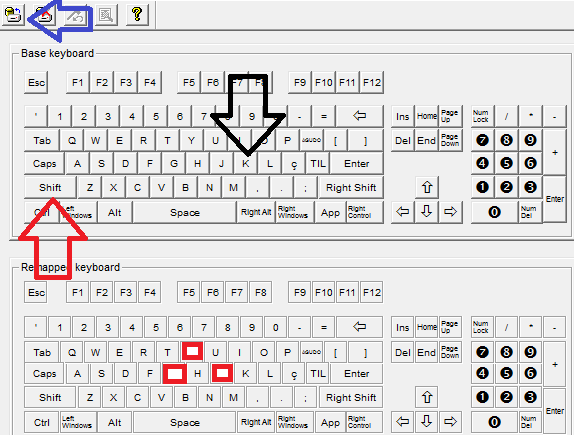Open help with the yellow question mark icon

137,15
